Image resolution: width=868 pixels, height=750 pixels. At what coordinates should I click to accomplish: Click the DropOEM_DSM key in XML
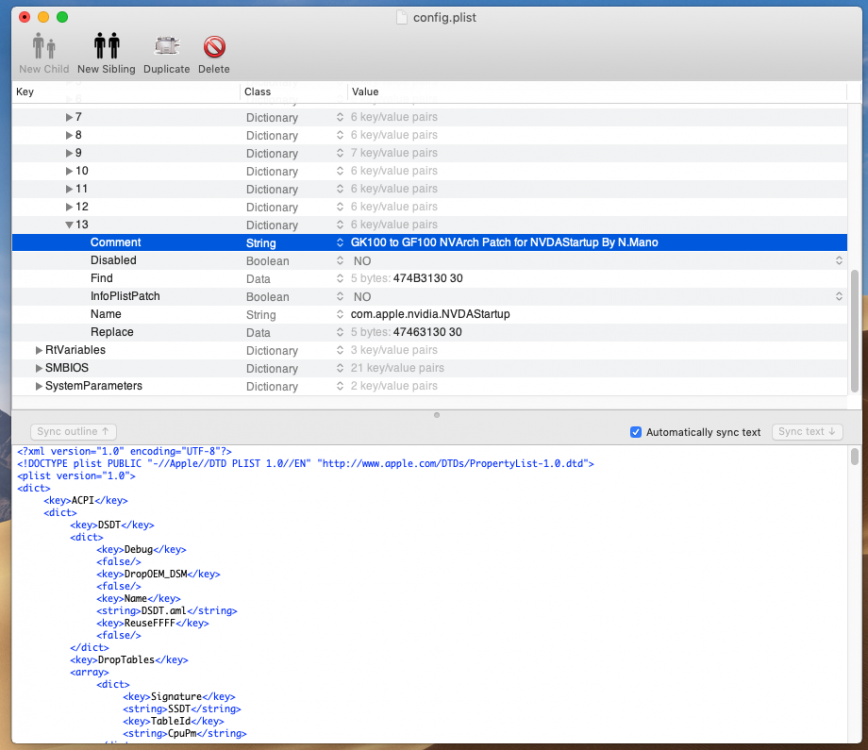click(x=156, y=574)
